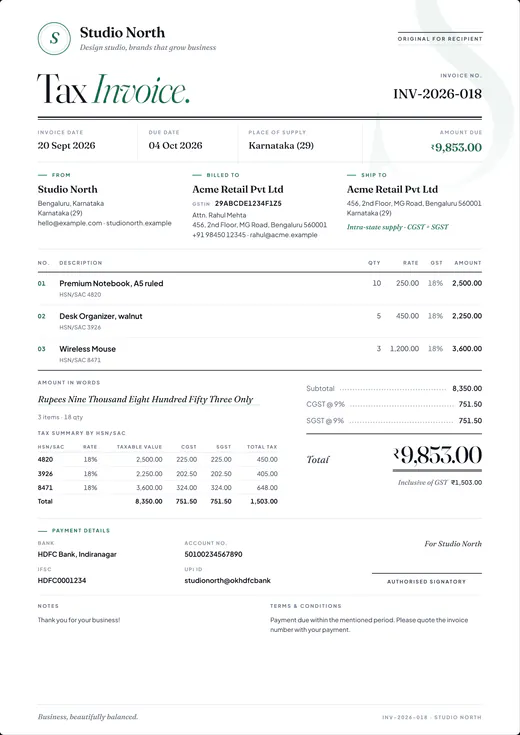Screen dimensions: 520x735
Task: Click "For Studio North" signature text
Action: pyautogui.click(x=453, y=544)
